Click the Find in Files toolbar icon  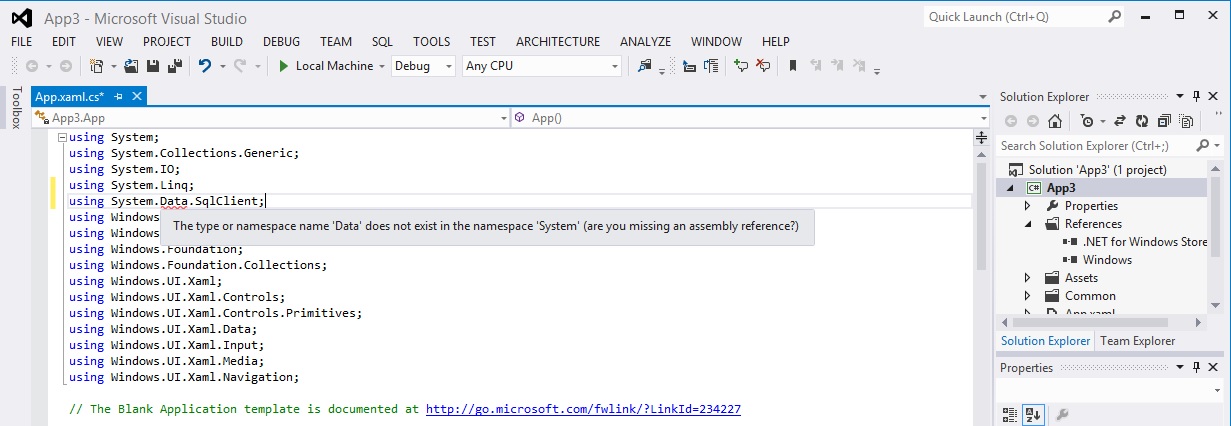click(x=645, y=66)
